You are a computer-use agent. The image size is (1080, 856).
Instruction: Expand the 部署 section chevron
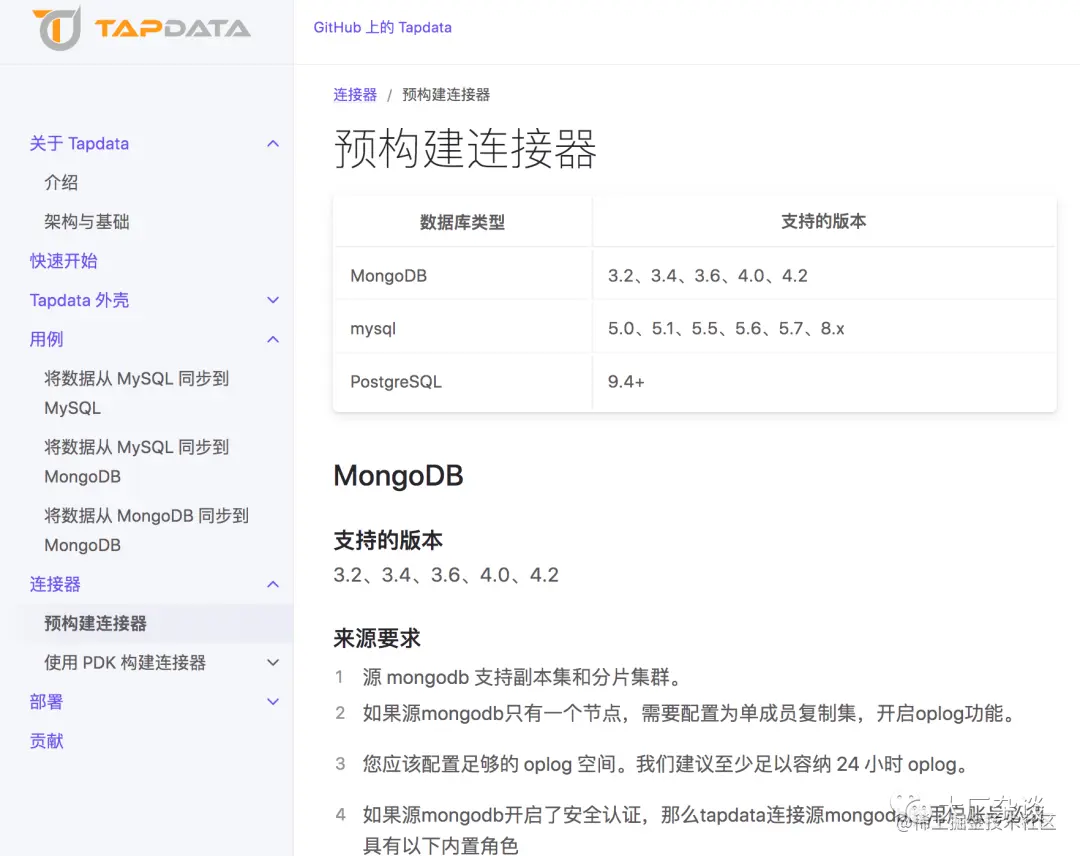[x=273, y=702]
